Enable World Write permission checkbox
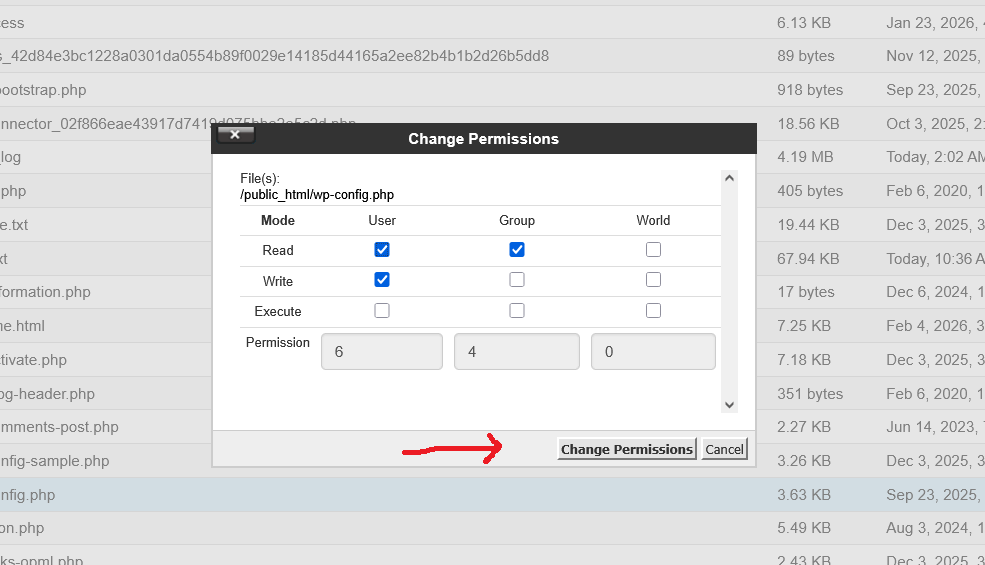Image resolution: width=985 pixels, height=565 pixels. [x=653, y=280]
